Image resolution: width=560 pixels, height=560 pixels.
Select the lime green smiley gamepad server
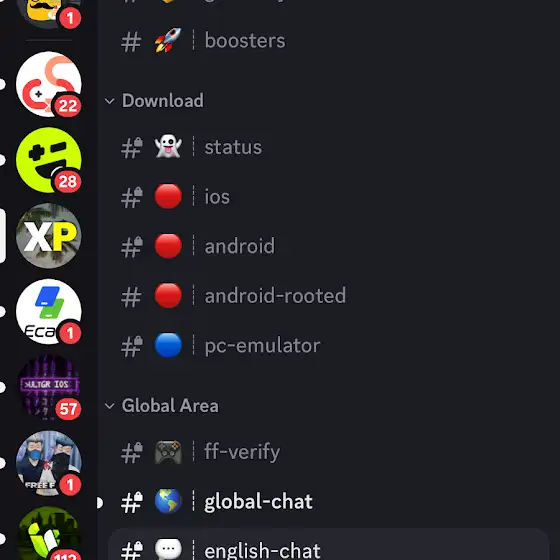click(x=49, y=160)
